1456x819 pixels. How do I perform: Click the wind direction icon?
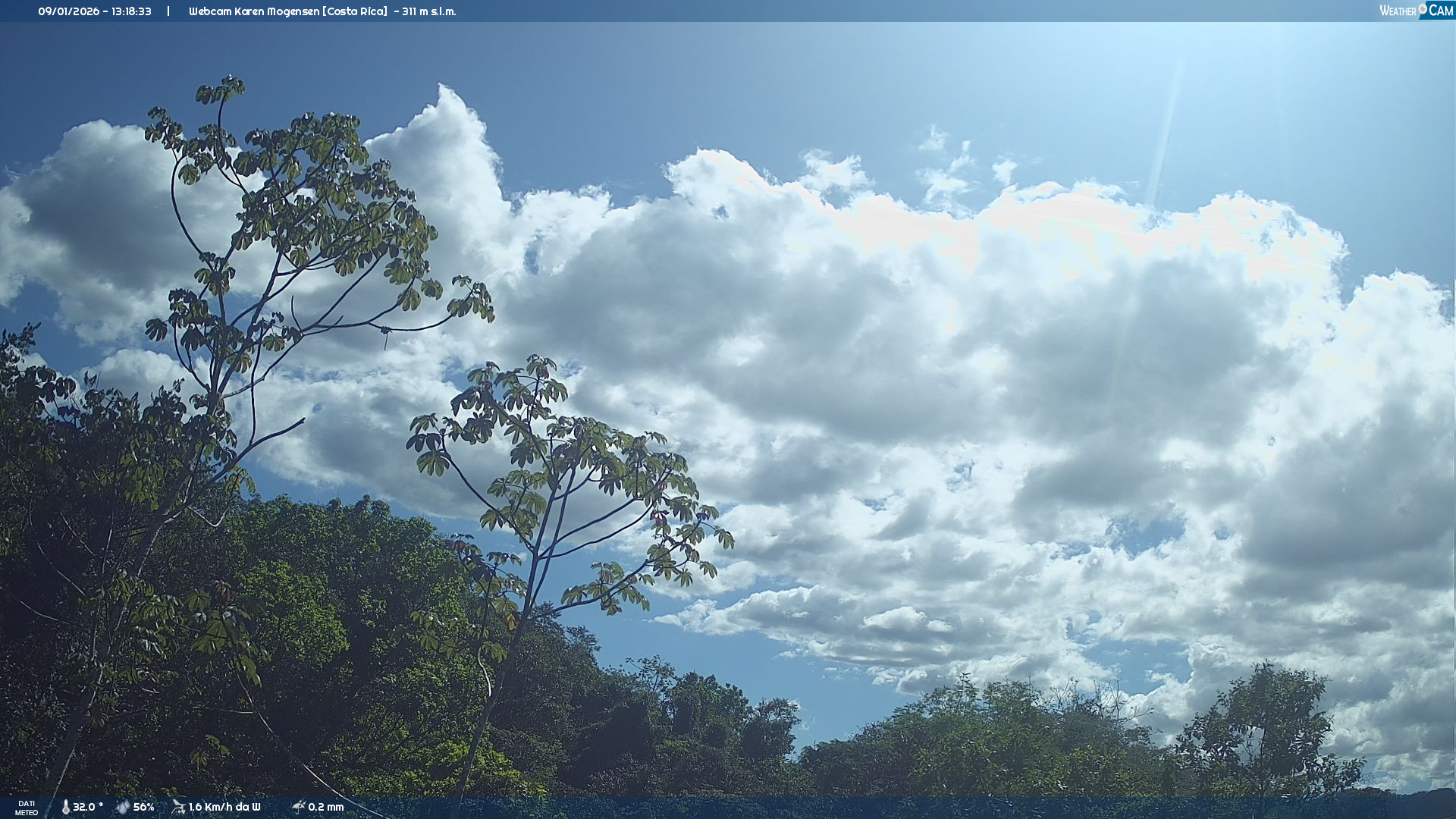[x=178, y=807]
